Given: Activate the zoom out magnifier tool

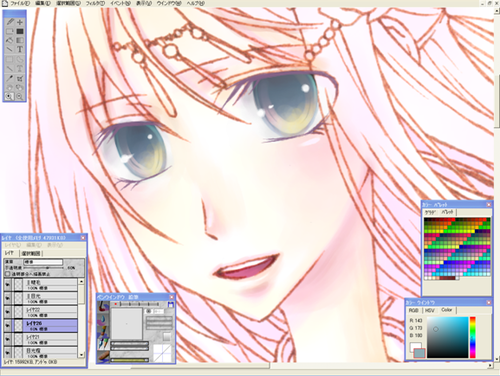Looking at the screenshot, I should pos(20,97).
